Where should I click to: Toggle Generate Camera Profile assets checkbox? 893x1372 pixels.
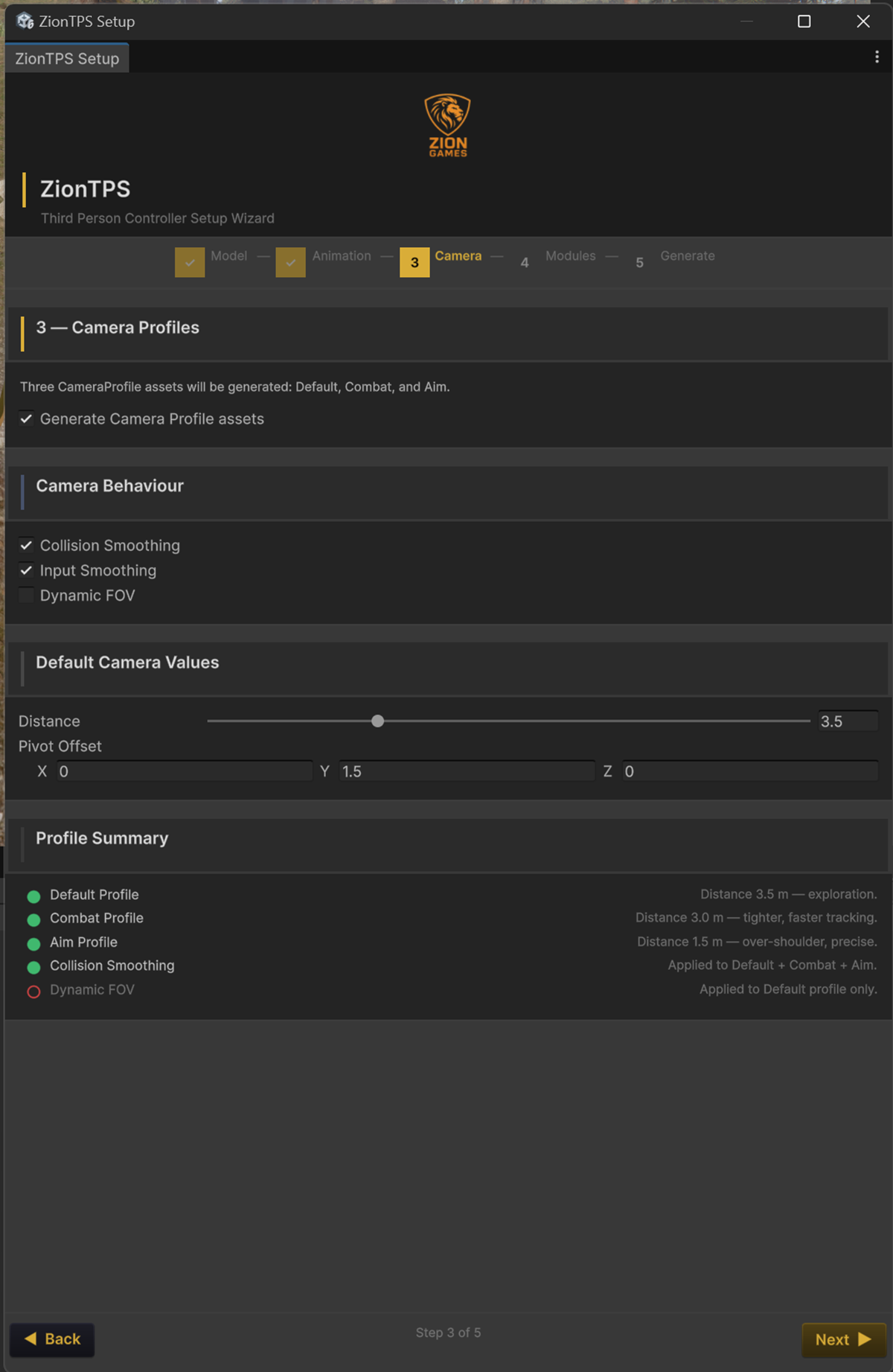[26, 418]
